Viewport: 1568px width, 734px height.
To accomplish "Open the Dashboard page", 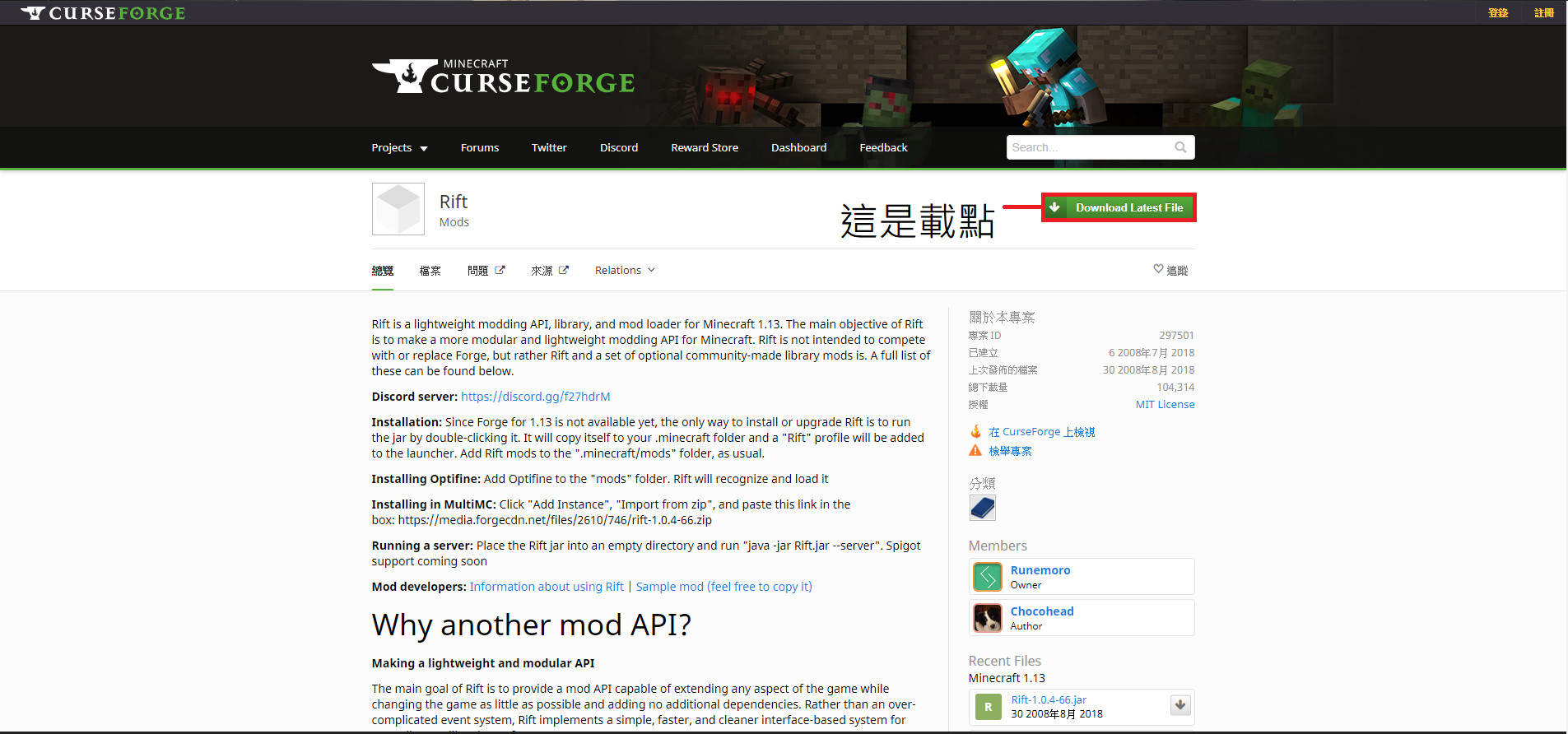I will tap(798, 148).
